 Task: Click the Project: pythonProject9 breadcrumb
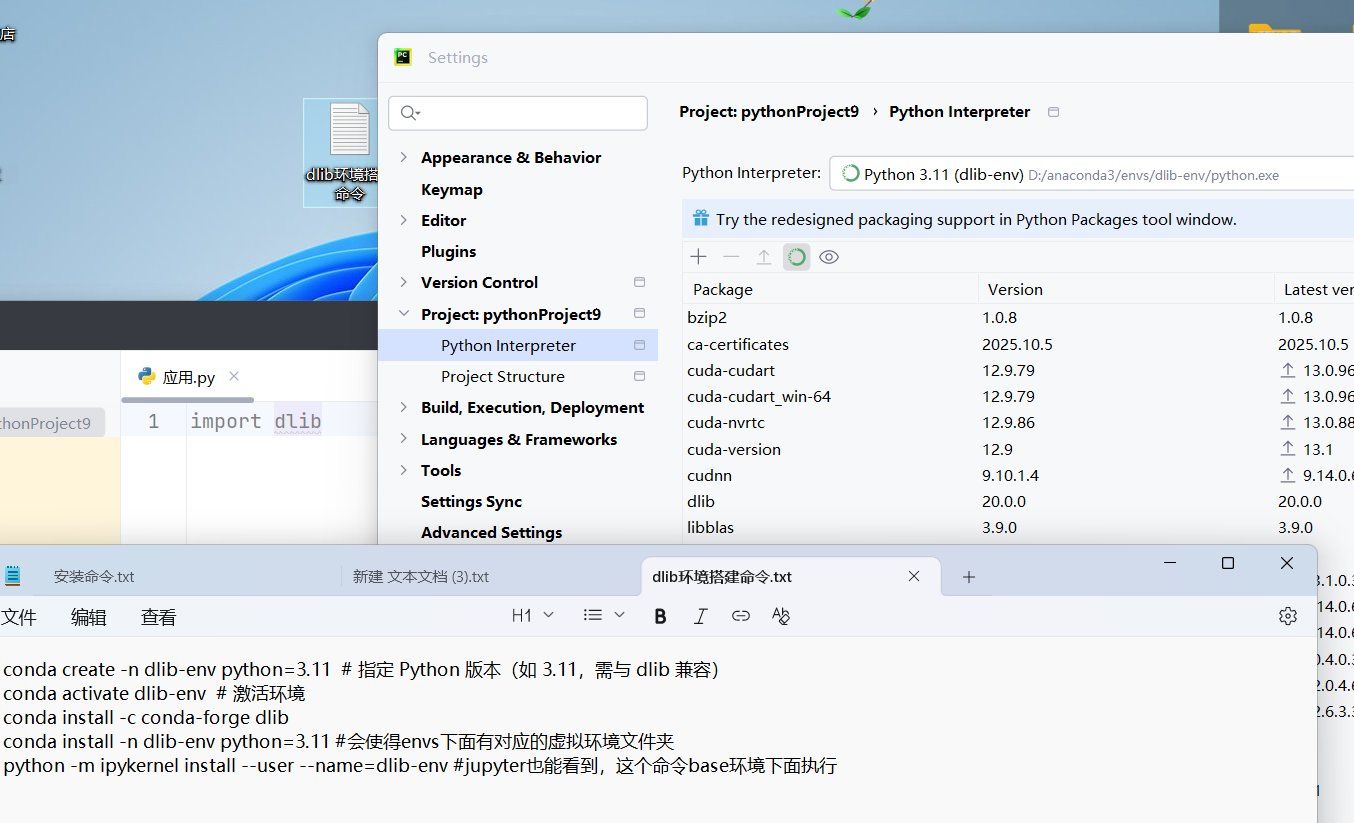769,112
